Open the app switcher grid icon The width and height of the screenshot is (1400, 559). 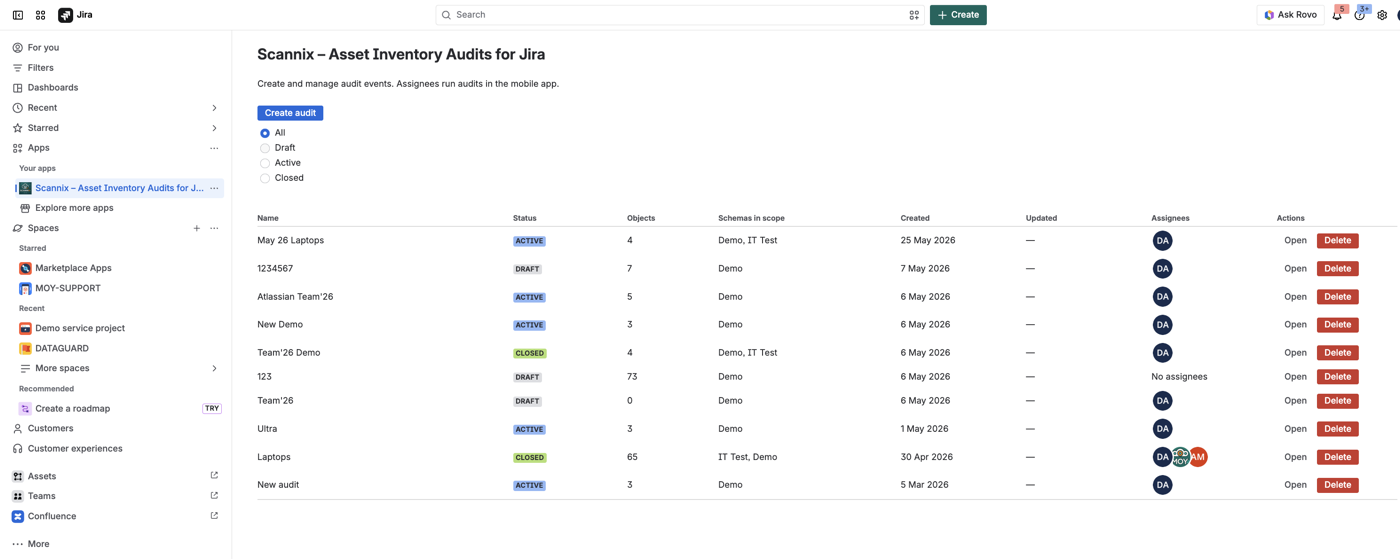[x=41, y=15]
